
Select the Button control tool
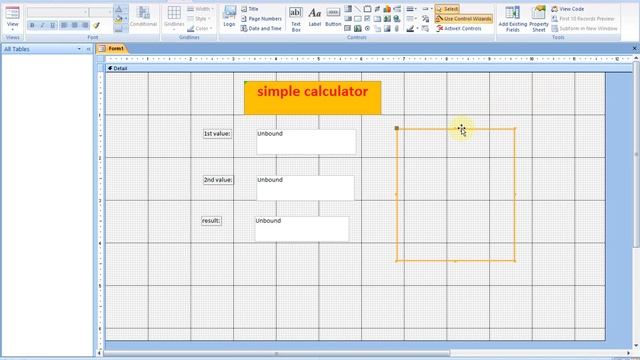(333, 17)
